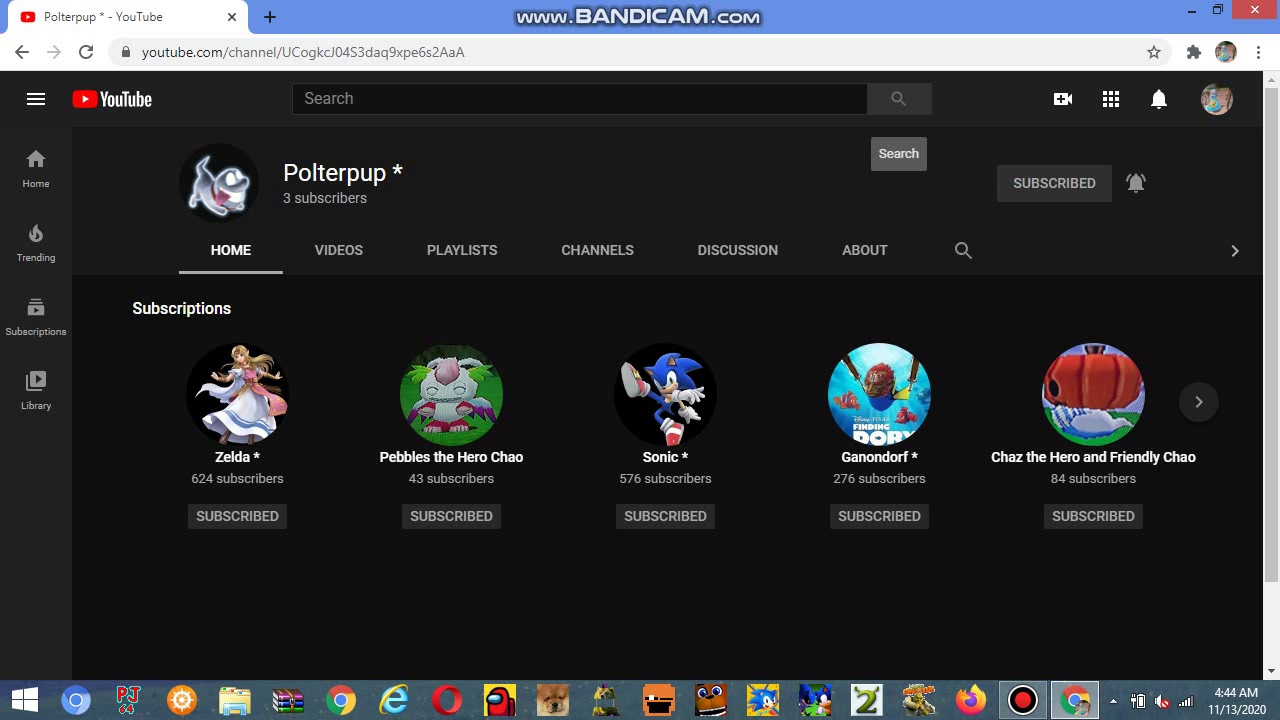1280x720 pixels.
Task: Open Library in the sidebar
Action: [36, 391]
